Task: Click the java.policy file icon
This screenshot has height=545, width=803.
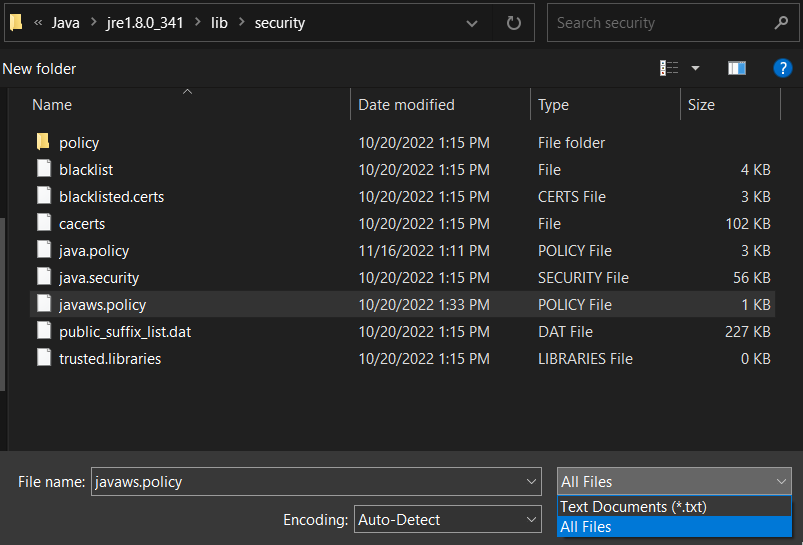Action: pos(44,250)
